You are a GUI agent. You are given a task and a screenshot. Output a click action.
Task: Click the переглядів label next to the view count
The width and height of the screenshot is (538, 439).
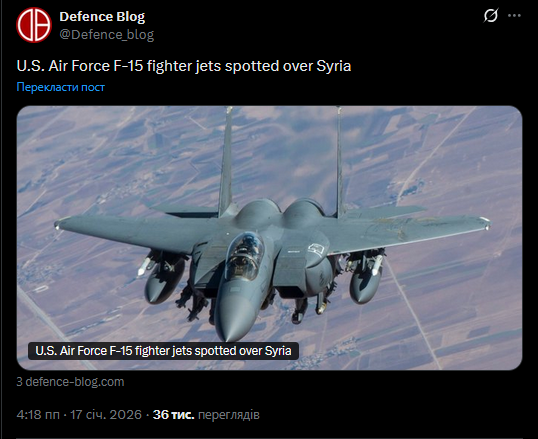pyautogui.click(x=229, y=415)
